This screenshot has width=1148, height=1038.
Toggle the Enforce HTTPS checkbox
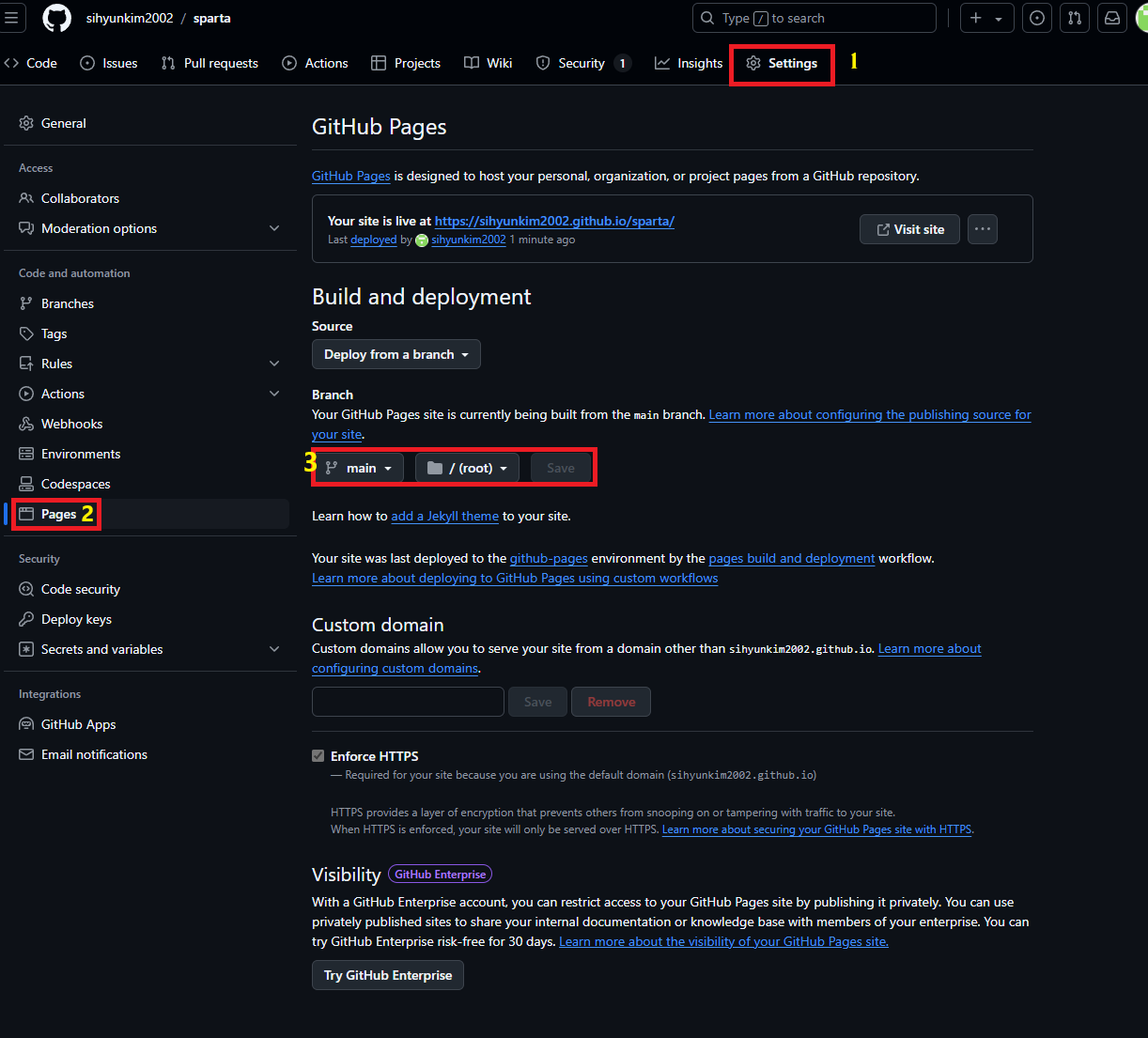318,755
